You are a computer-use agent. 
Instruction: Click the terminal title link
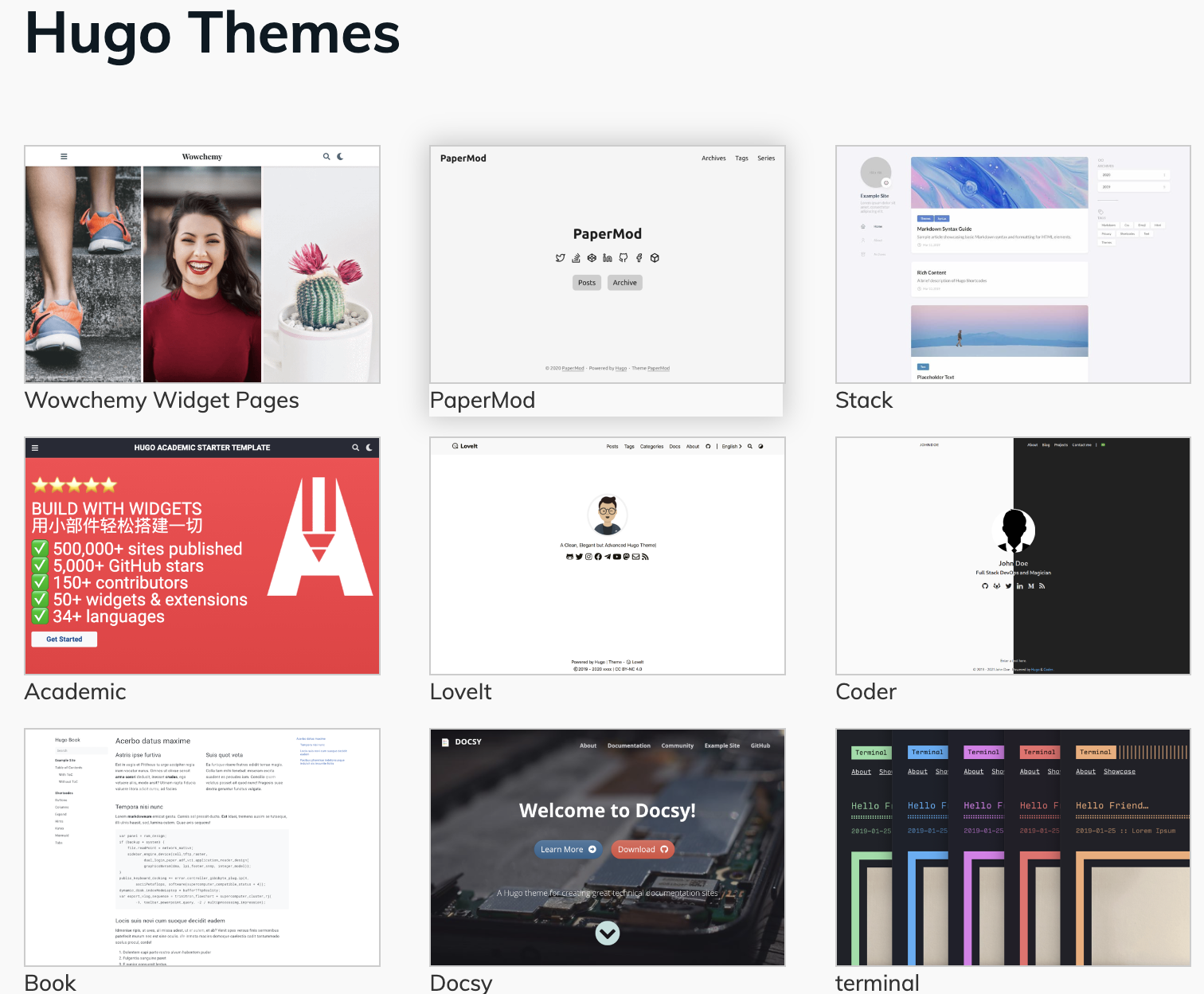point(878,982)
